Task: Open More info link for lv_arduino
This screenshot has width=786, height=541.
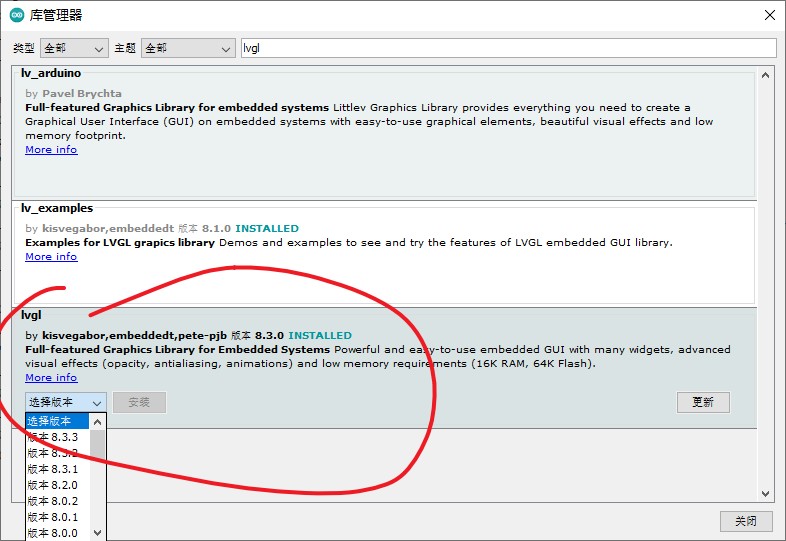Action: (x=51, y=149)
